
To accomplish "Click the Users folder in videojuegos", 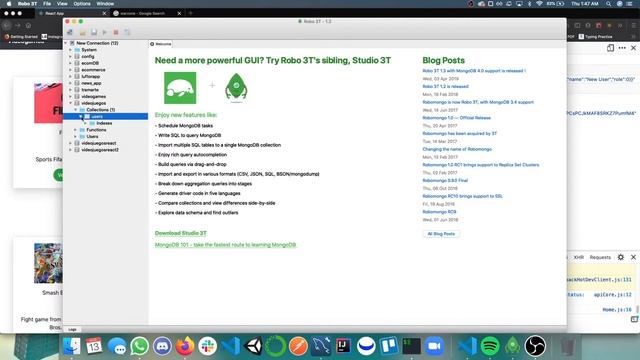I will [x=92, y=136].
